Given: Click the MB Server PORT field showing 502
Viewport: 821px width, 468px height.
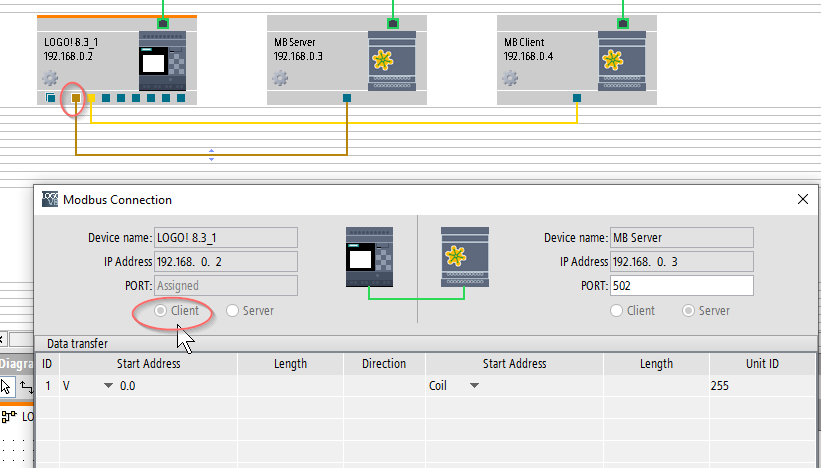Looking at the screenshot, I should (682, 286).
